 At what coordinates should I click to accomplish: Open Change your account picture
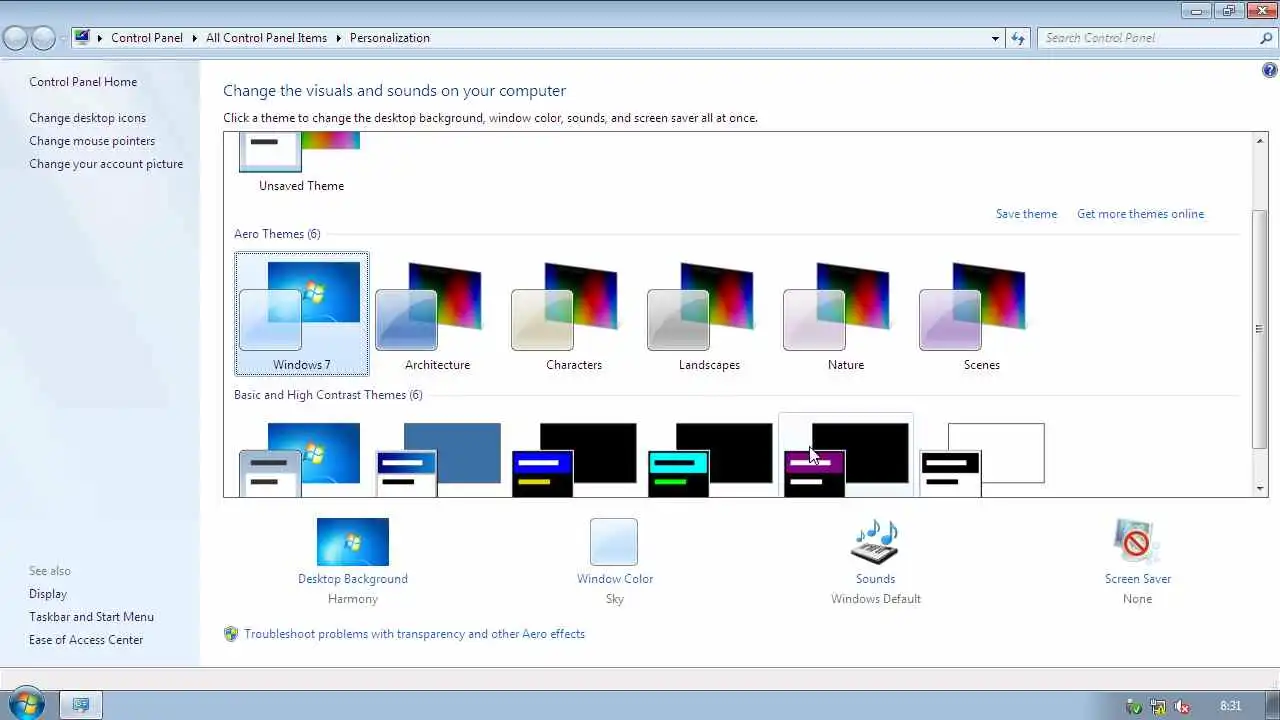click(106, 164)
